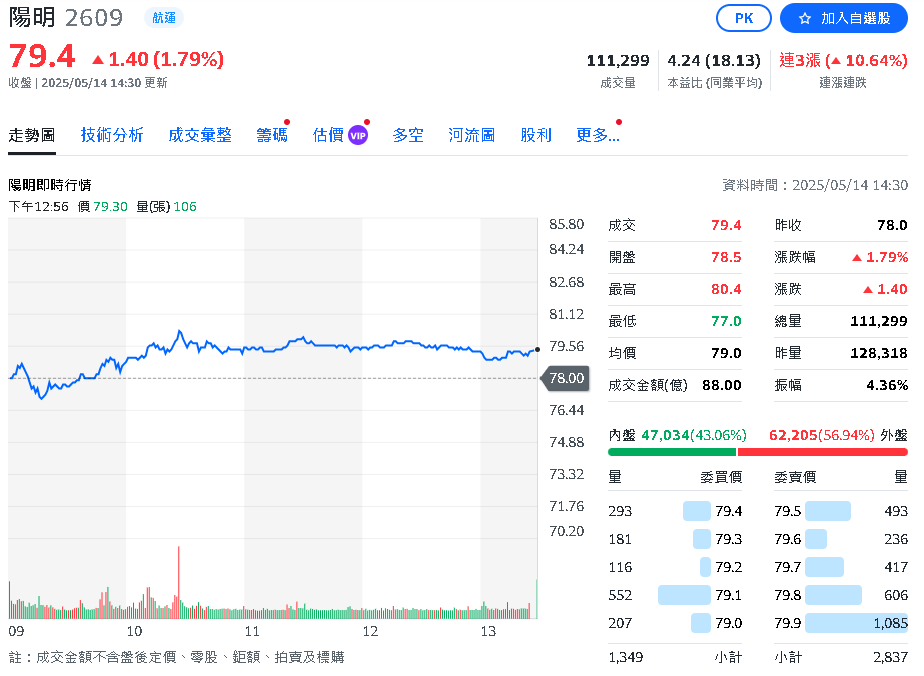The height and width of the screenshot is (676, 924).
Task: Click the 昨量 128,318 value
Action: (879, 353)
